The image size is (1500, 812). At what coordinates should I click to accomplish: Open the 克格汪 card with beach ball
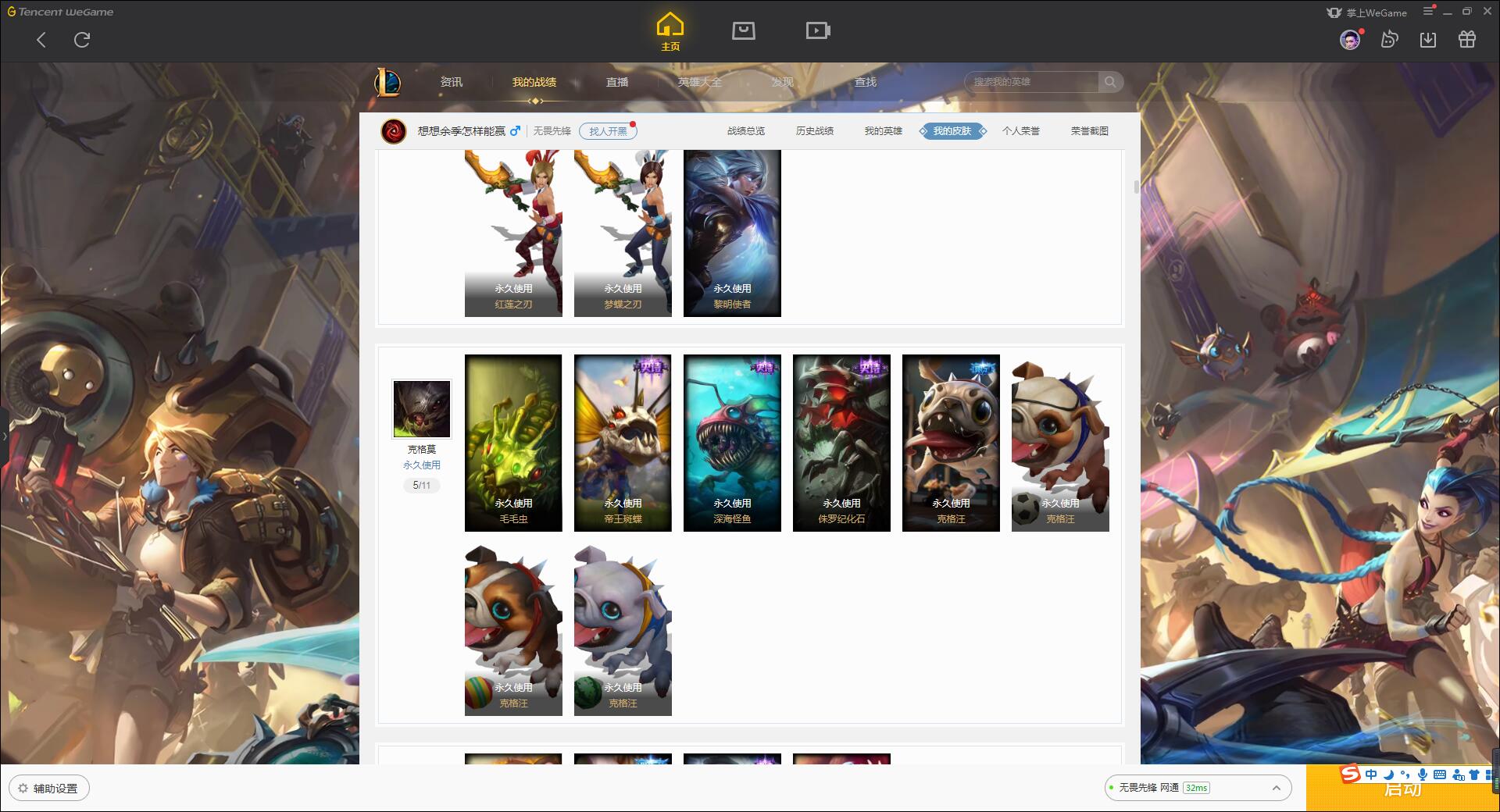[x=513, y=629]
